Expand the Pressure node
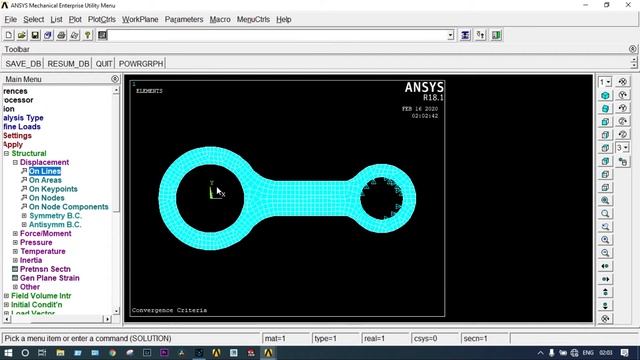Image resolution: width=640 pixels, height=360 pixels. coord(15,242)
